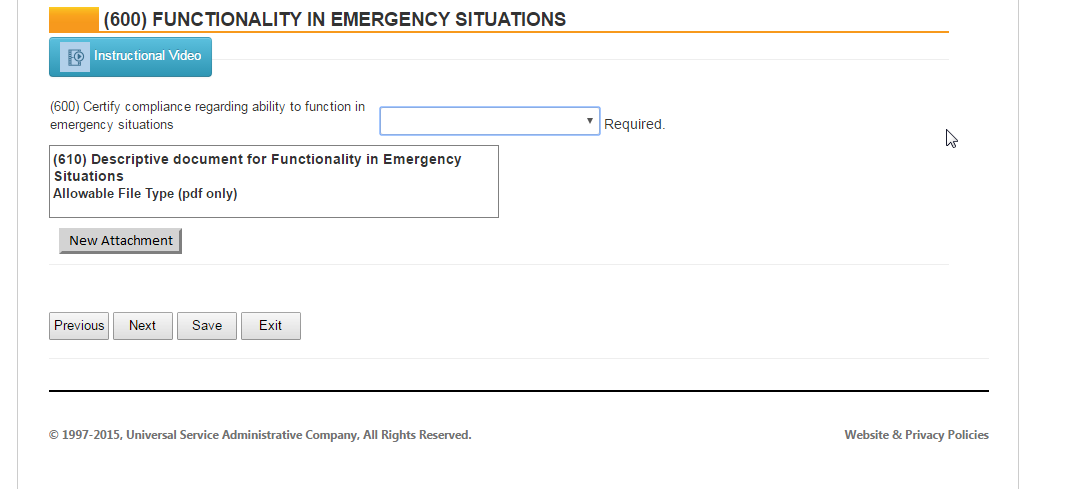Exit the form using Exit button
Screen dimensions: 1092x489
270,326
